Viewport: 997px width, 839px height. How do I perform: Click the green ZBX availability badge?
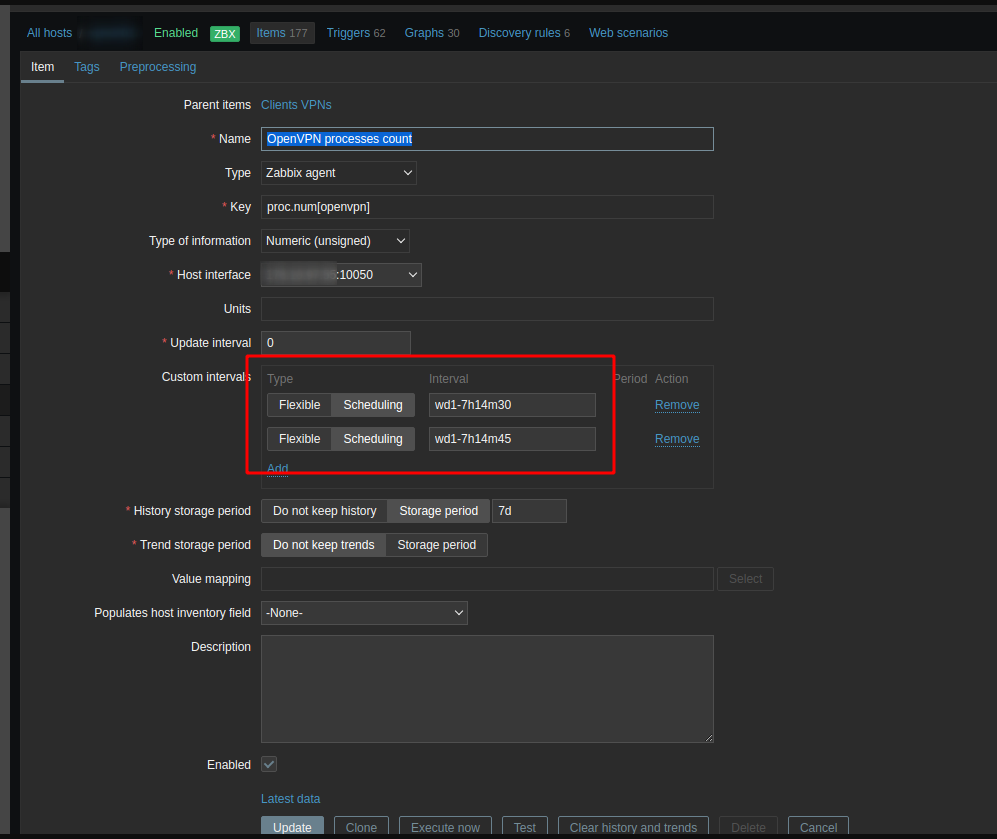(225, 33)
